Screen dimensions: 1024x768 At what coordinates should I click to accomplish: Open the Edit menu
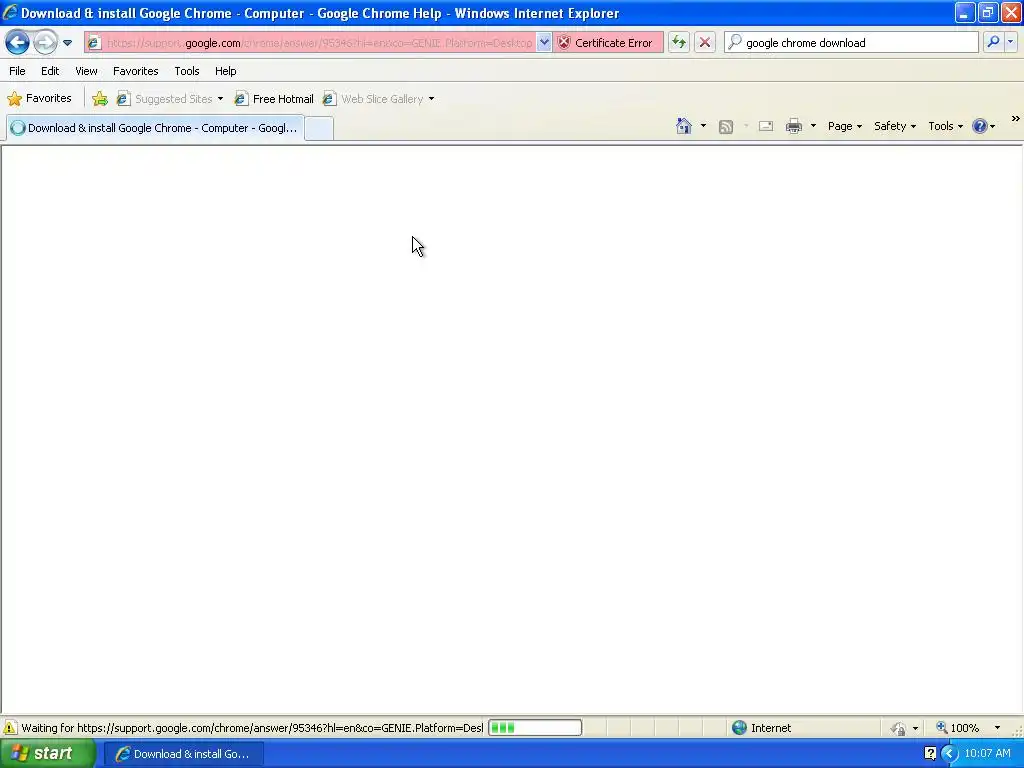(x=50, y=71)
